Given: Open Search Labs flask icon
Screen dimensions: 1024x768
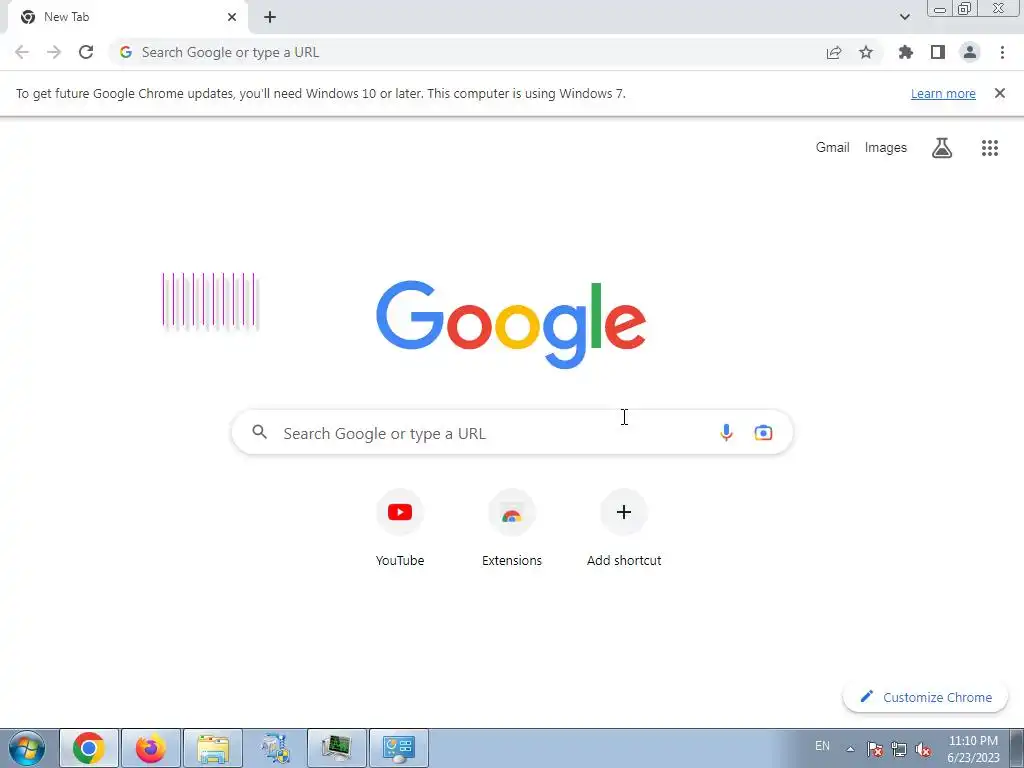Looking at the screenshot, I should click(942, 148).
